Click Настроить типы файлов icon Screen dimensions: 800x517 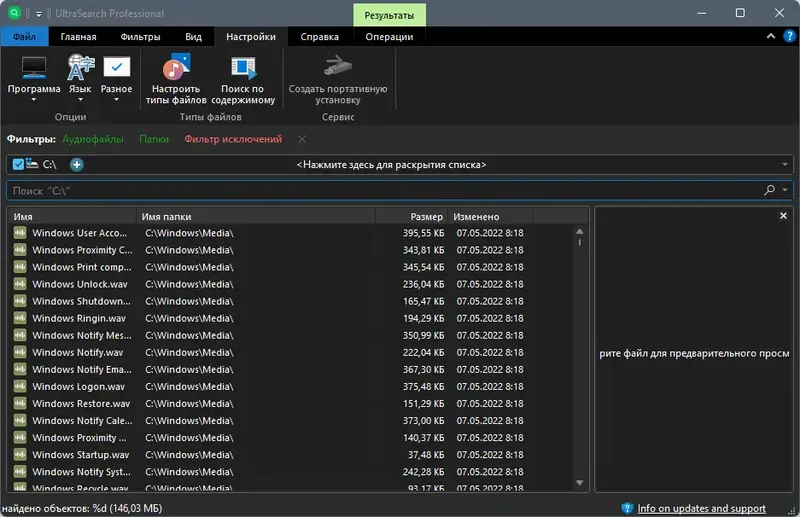click(x=176, y=67)
